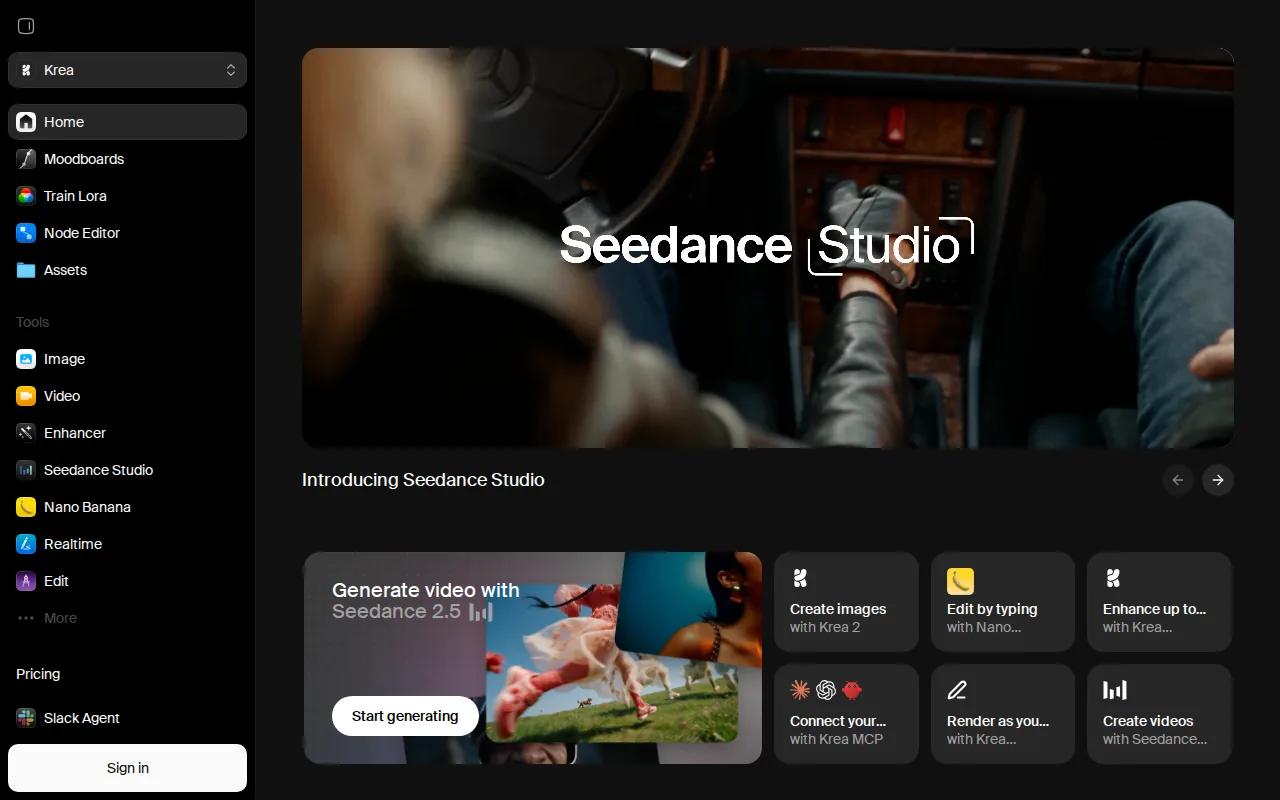
Task: Select the Video tool icon
Action: click(x=26, y=396)
